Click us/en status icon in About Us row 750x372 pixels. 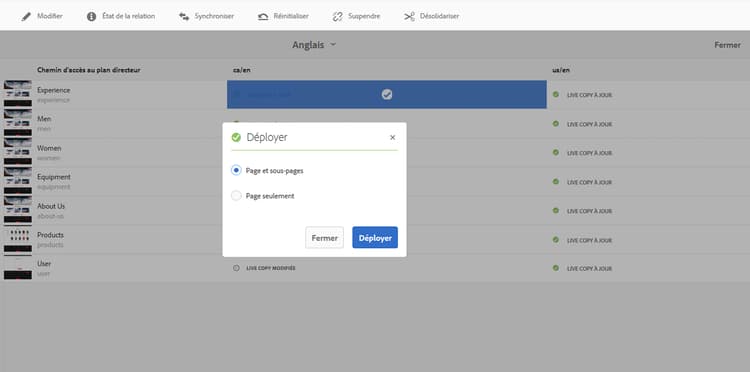pyautogui.click(x=556, y=210)
